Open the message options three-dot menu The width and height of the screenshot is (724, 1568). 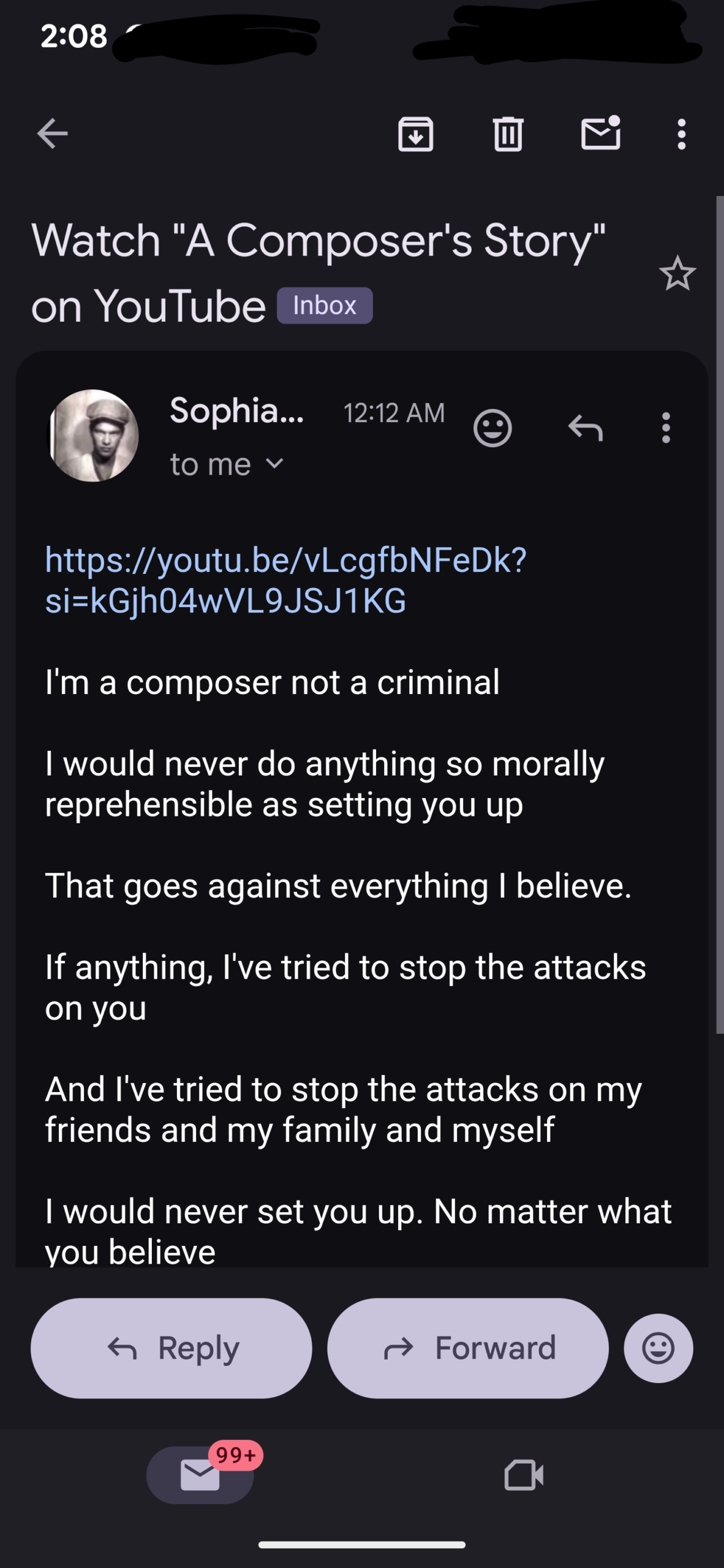coord(666,428)
